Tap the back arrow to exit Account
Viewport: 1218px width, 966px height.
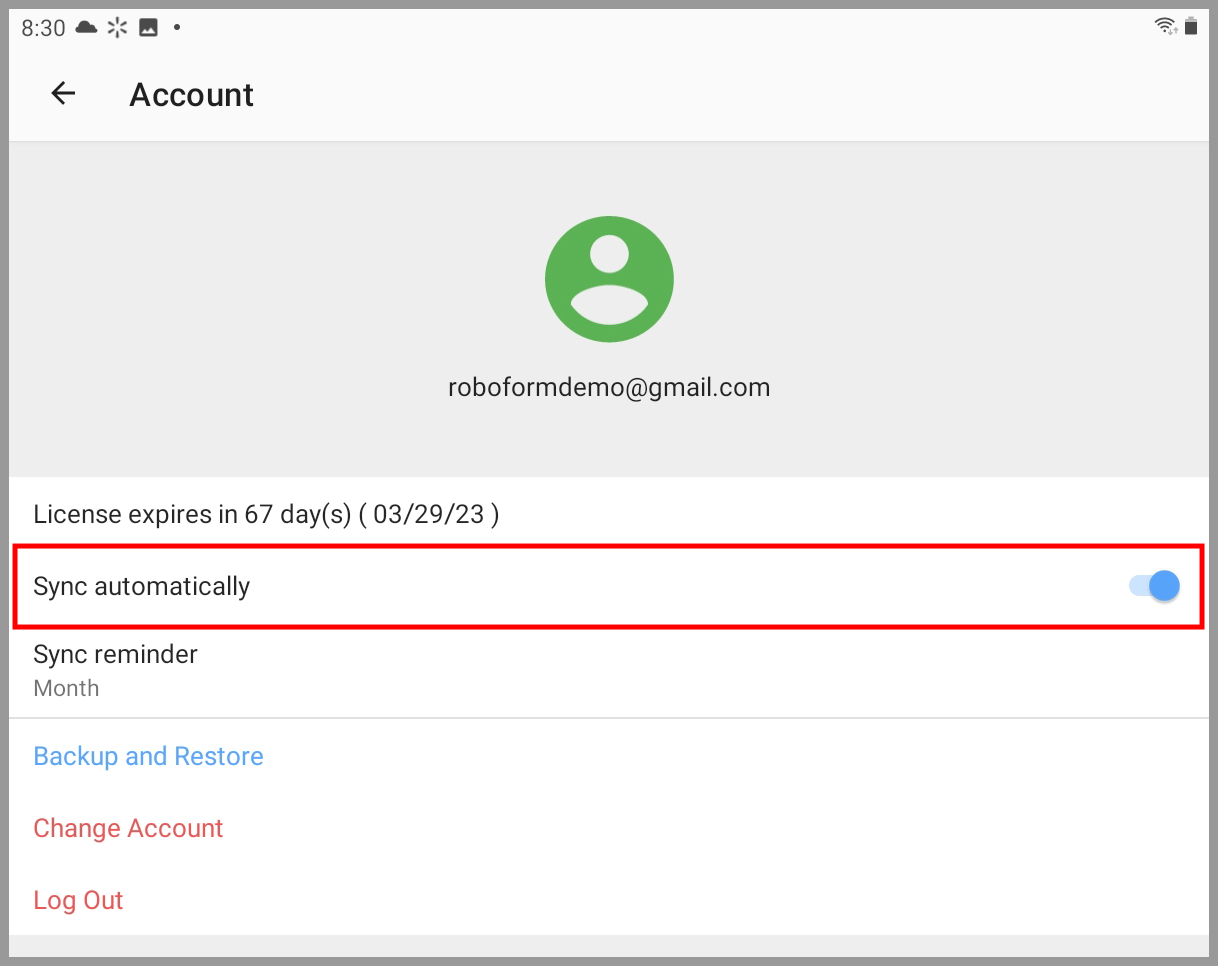pyautogui.click(x=63, y=93)
